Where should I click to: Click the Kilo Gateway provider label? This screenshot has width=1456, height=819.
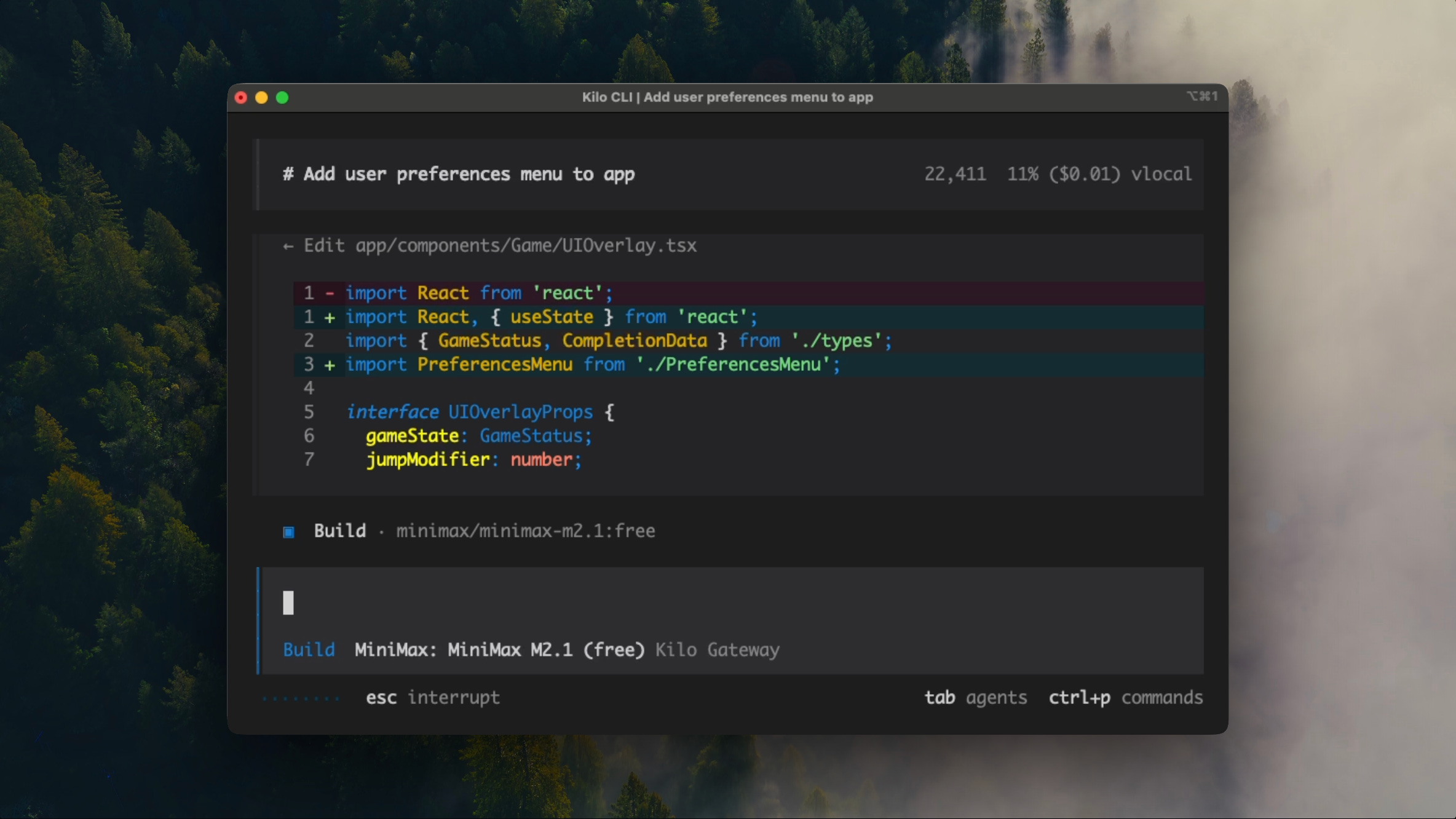717,650
